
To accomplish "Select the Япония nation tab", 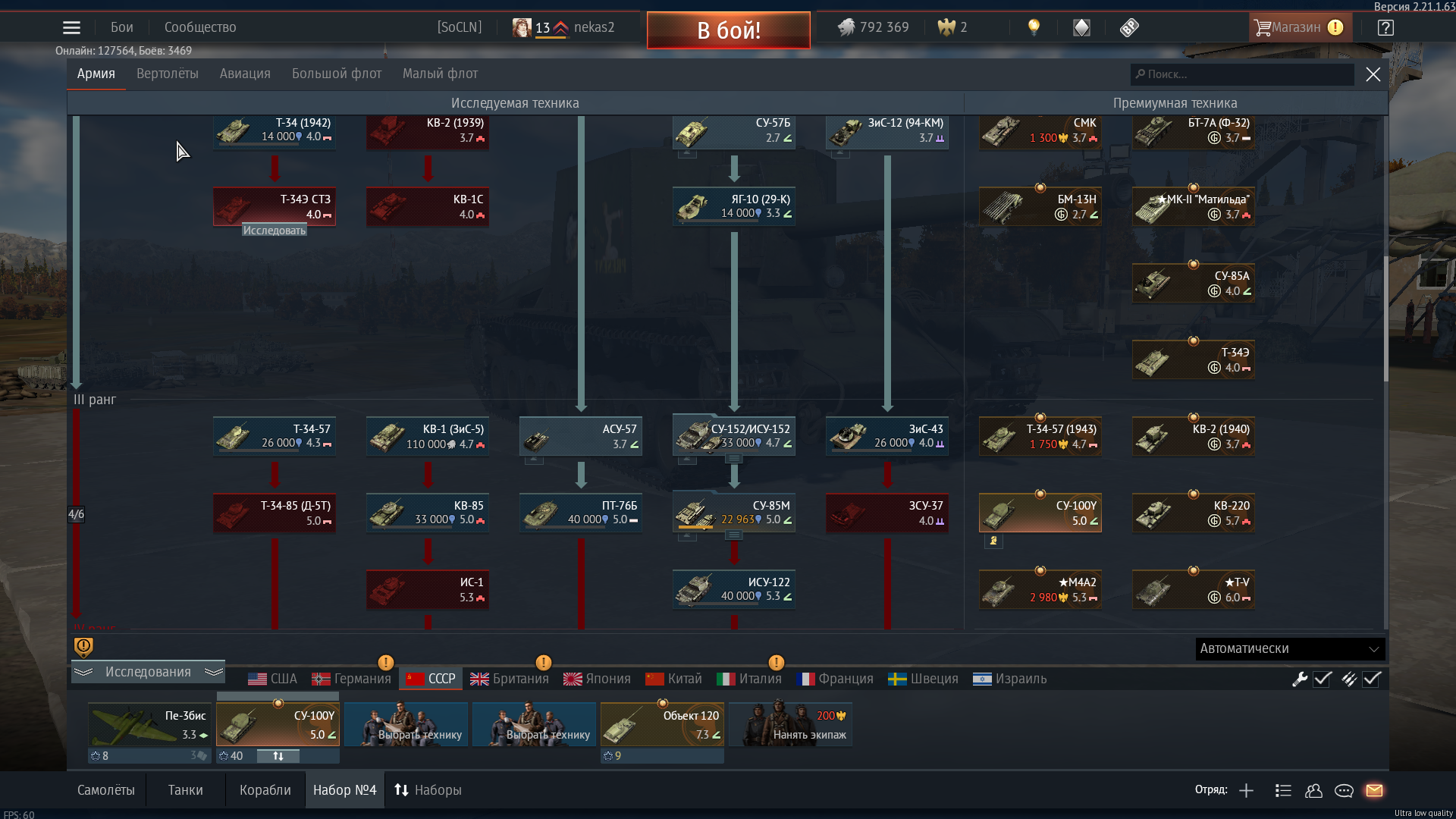I will pyautogui.click(x=597, y=679).
